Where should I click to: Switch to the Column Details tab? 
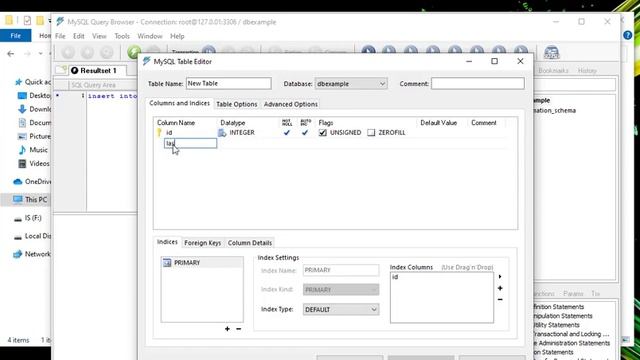pos(250,243)
